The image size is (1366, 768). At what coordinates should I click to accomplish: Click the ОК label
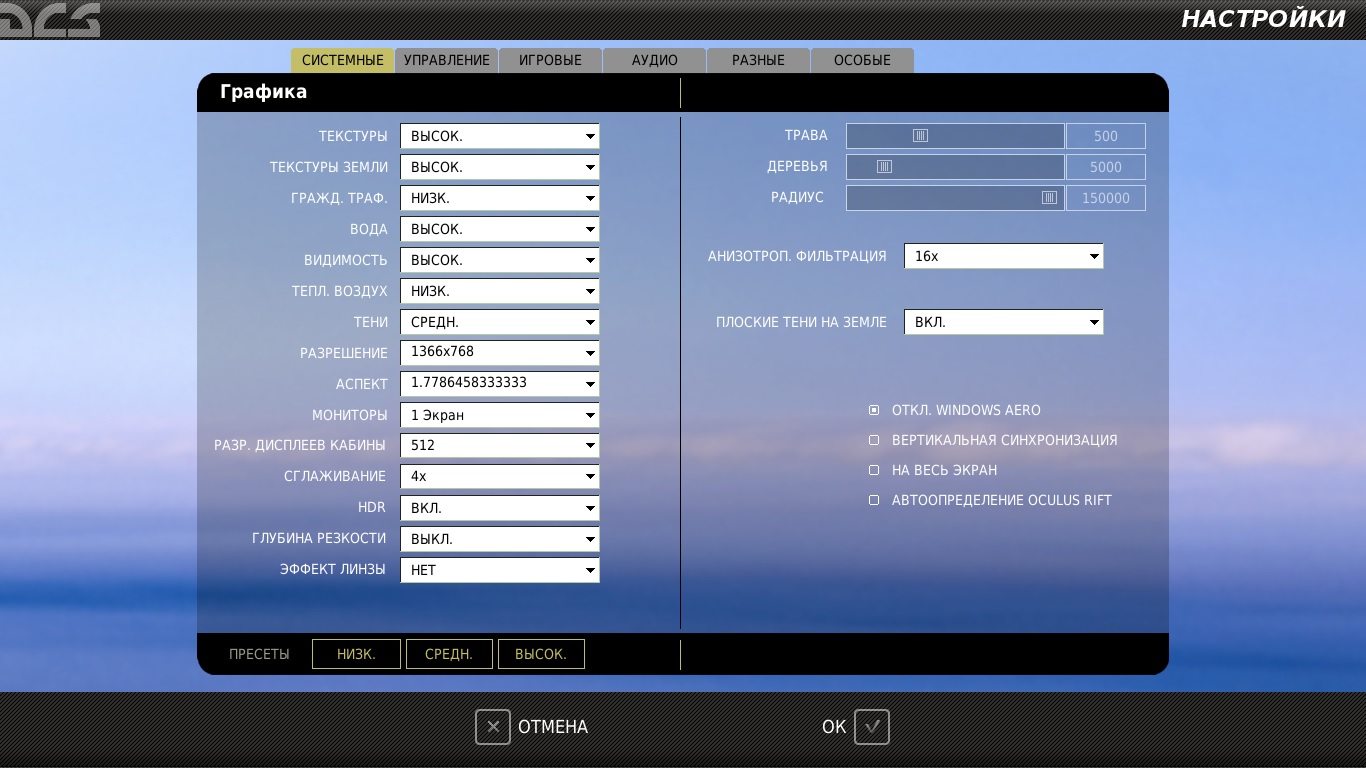pyautogui.click(x=834, y=727)
